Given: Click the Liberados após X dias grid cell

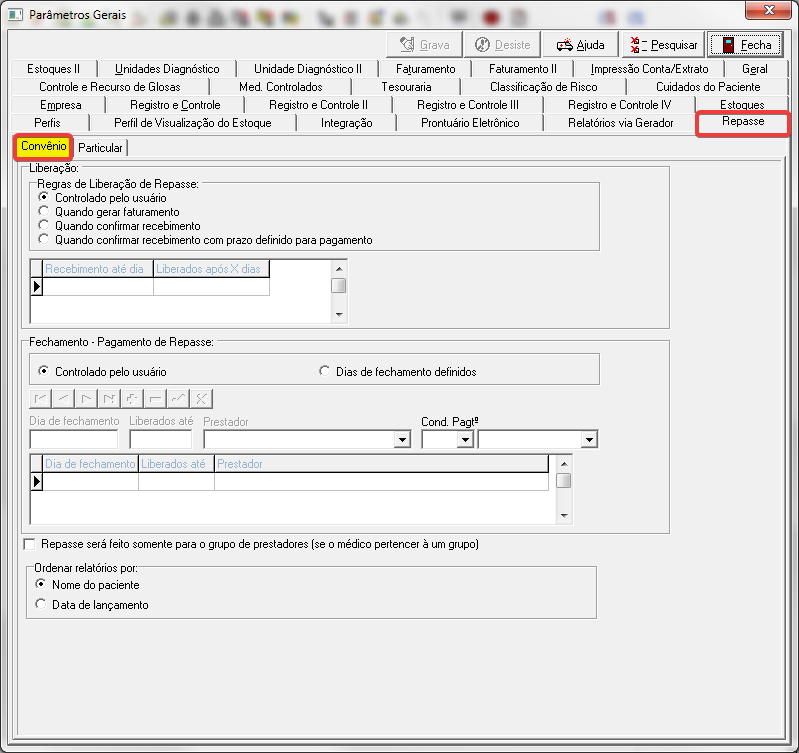Looking at the screenshot, I should click(x=211, y=286).
